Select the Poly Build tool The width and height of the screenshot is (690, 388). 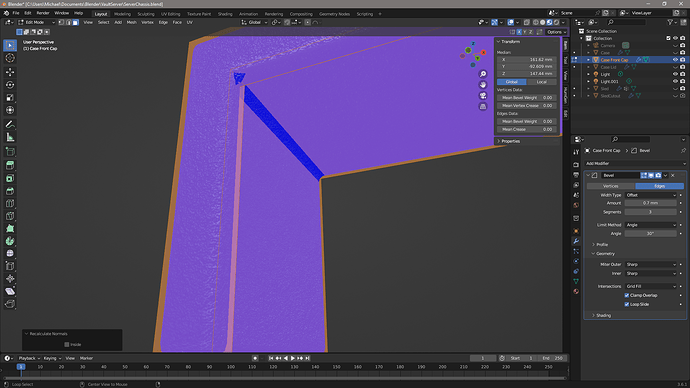[10, 229]
